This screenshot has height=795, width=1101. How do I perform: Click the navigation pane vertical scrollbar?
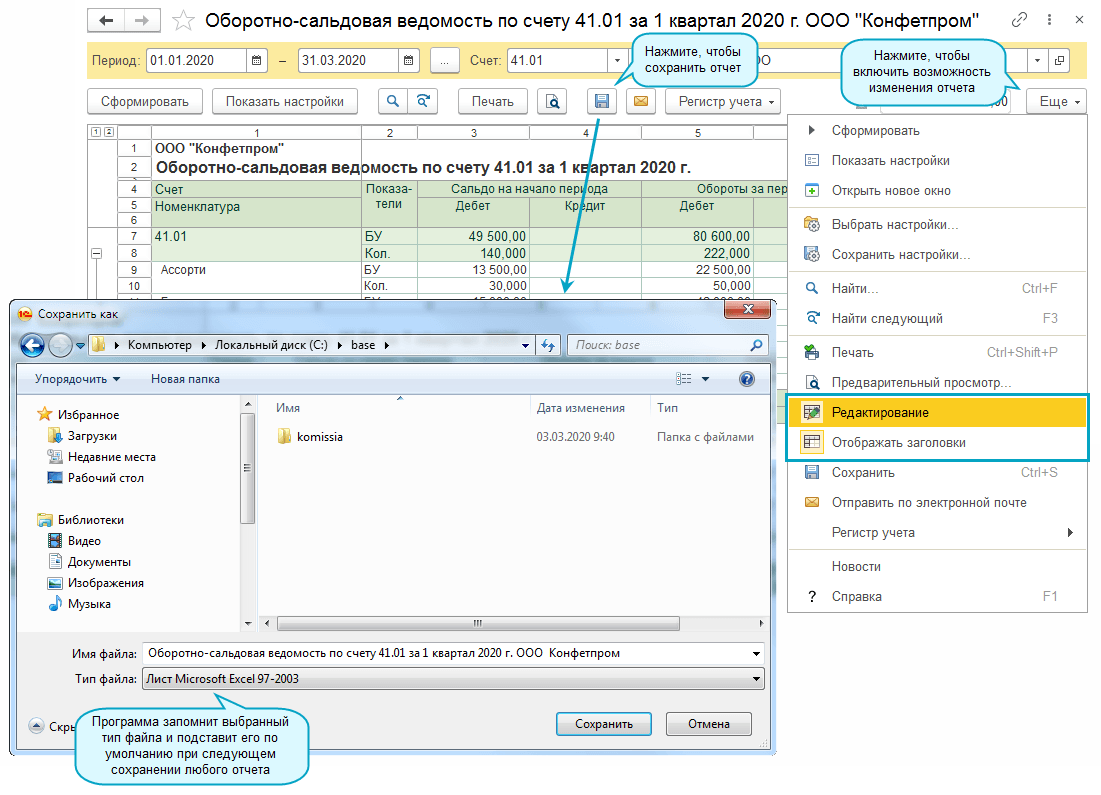[x=247, y=468]
